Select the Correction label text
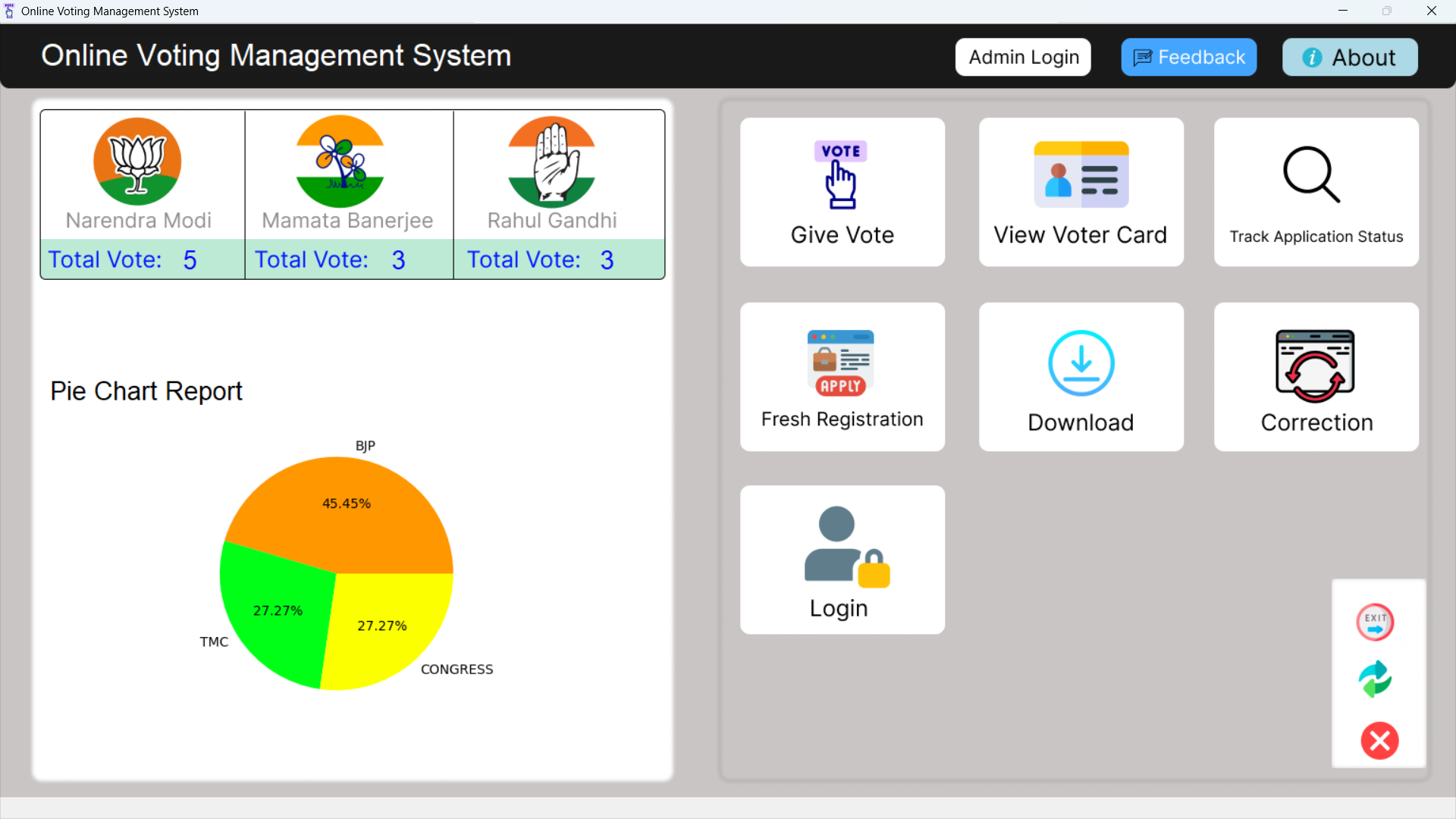Image resolution: width=1456 pixels, height=819 pixels. pyautogui.click(x=1316, y=422)
